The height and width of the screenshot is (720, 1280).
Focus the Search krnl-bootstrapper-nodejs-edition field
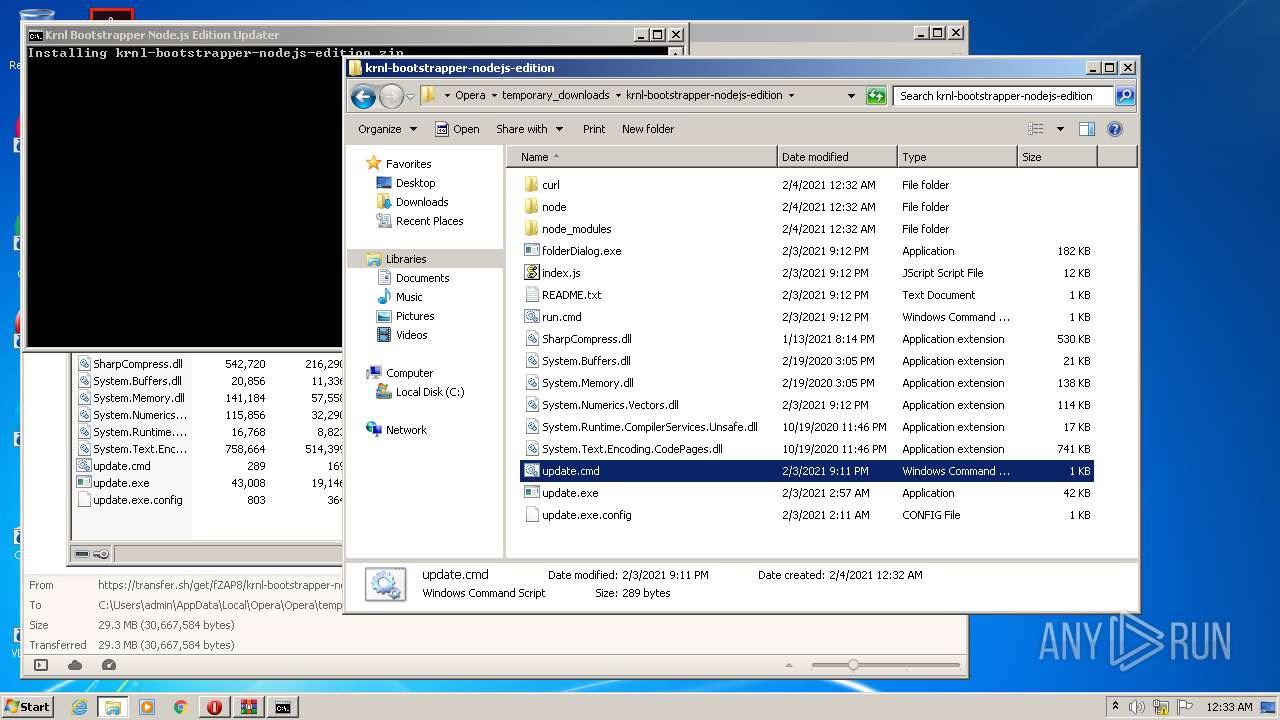pos(1003,96)
